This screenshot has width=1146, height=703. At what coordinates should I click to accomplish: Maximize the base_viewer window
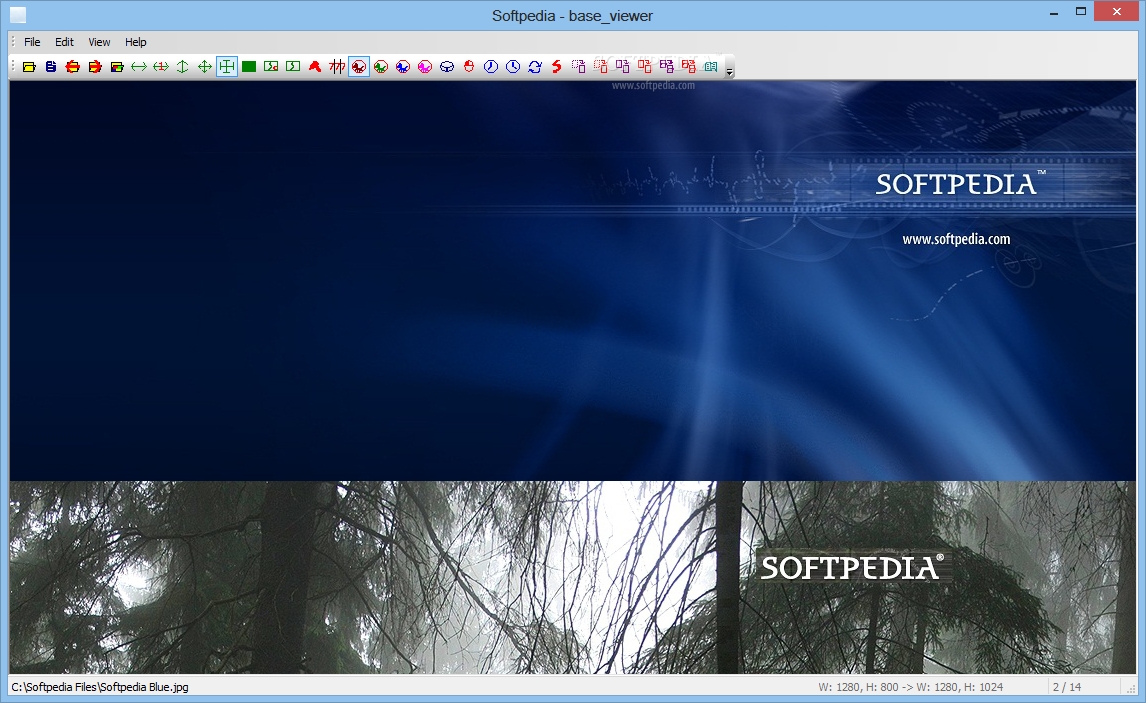click(1081, 12)
